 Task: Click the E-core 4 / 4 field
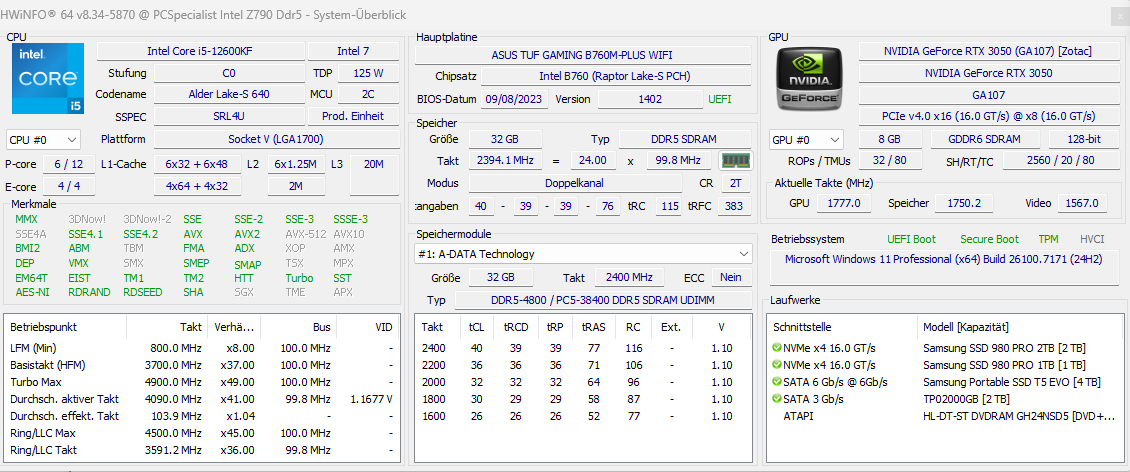click(x=68, y=186)
